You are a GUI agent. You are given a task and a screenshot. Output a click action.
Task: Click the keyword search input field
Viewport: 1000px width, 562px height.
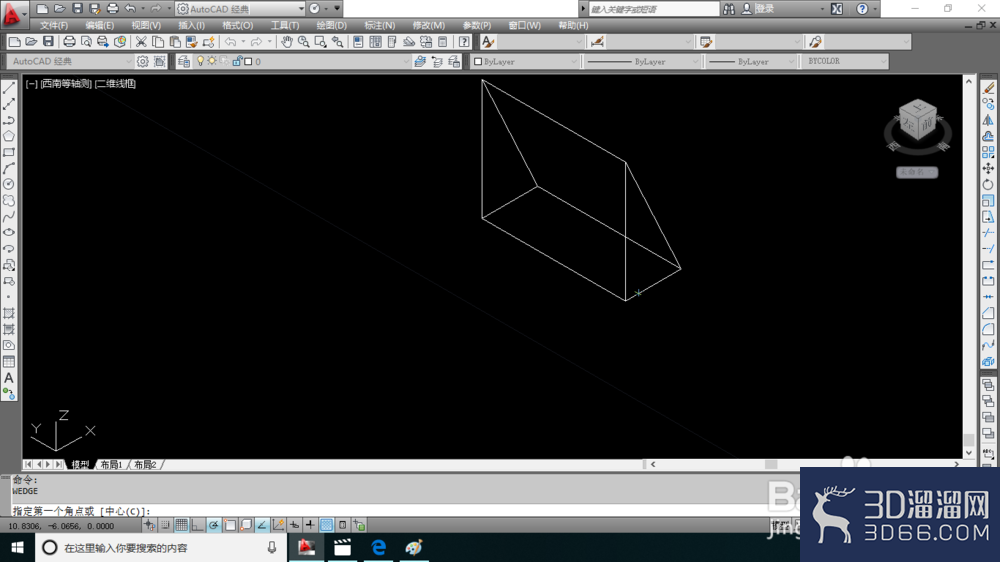(653, 9)
